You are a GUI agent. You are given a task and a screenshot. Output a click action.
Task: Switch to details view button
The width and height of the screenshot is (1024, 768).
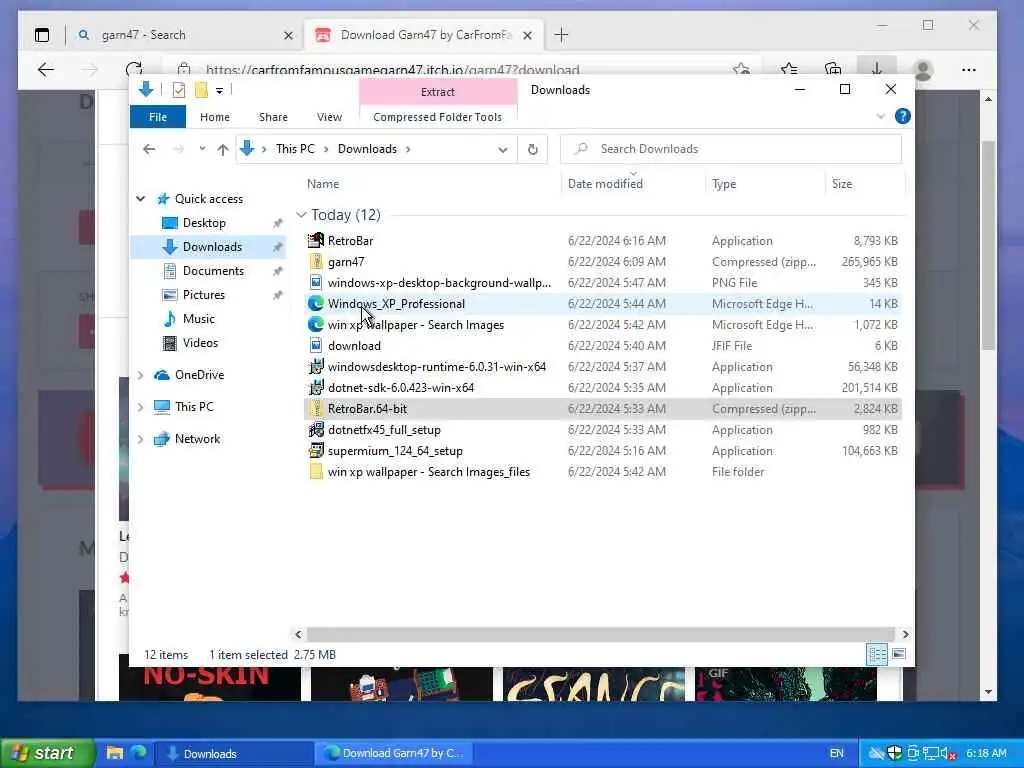[877, 654]
